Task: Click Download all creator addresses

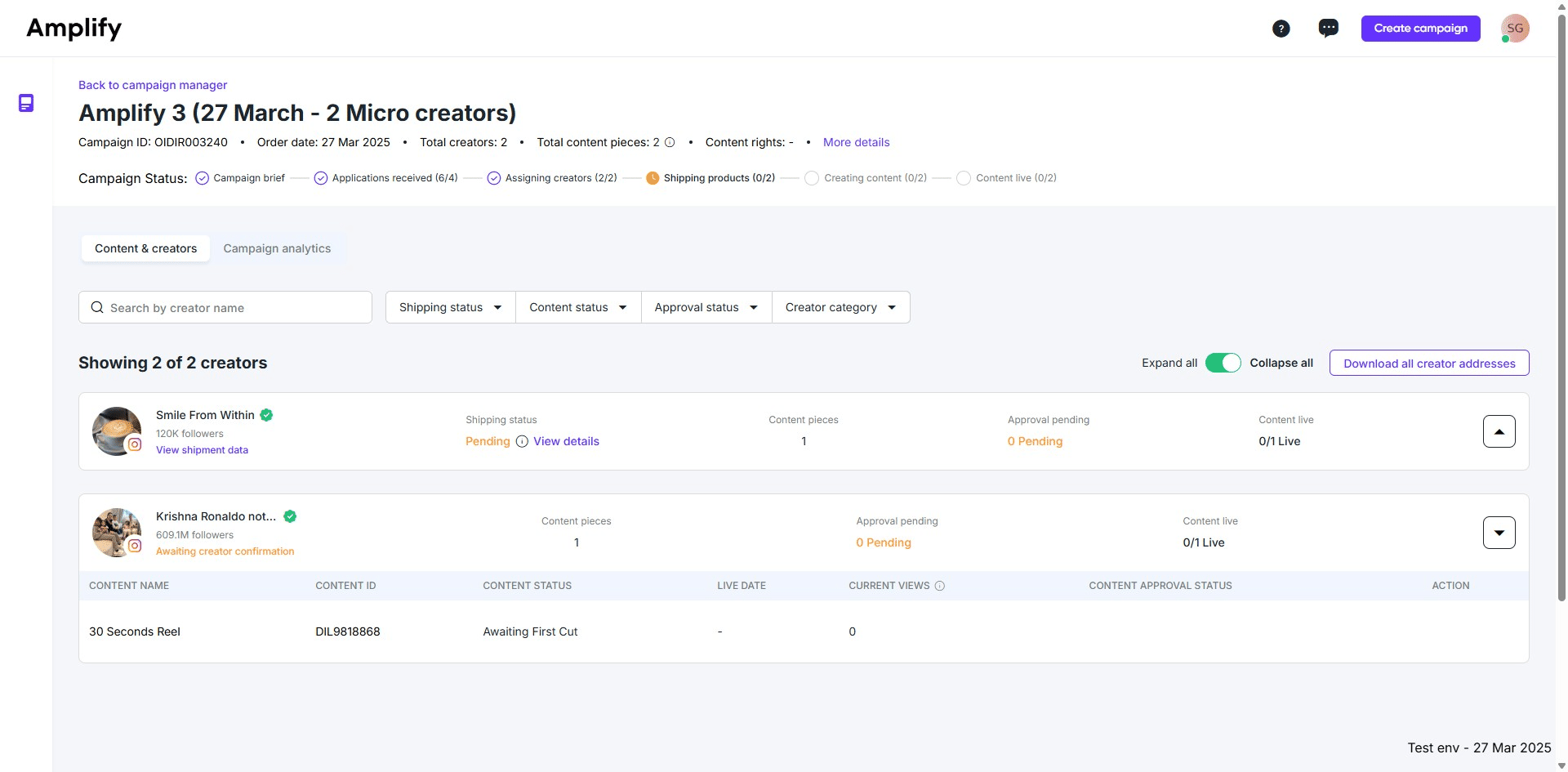Action: (x=1428, y=363)
